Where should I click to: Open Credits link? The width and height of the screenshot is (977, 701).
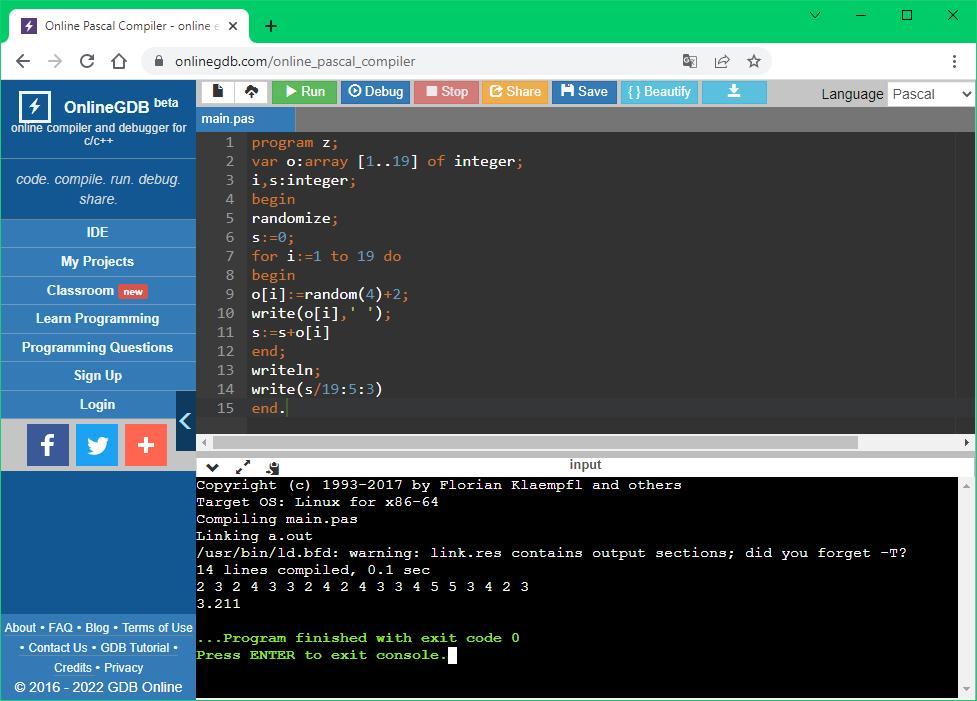point(73,668)
